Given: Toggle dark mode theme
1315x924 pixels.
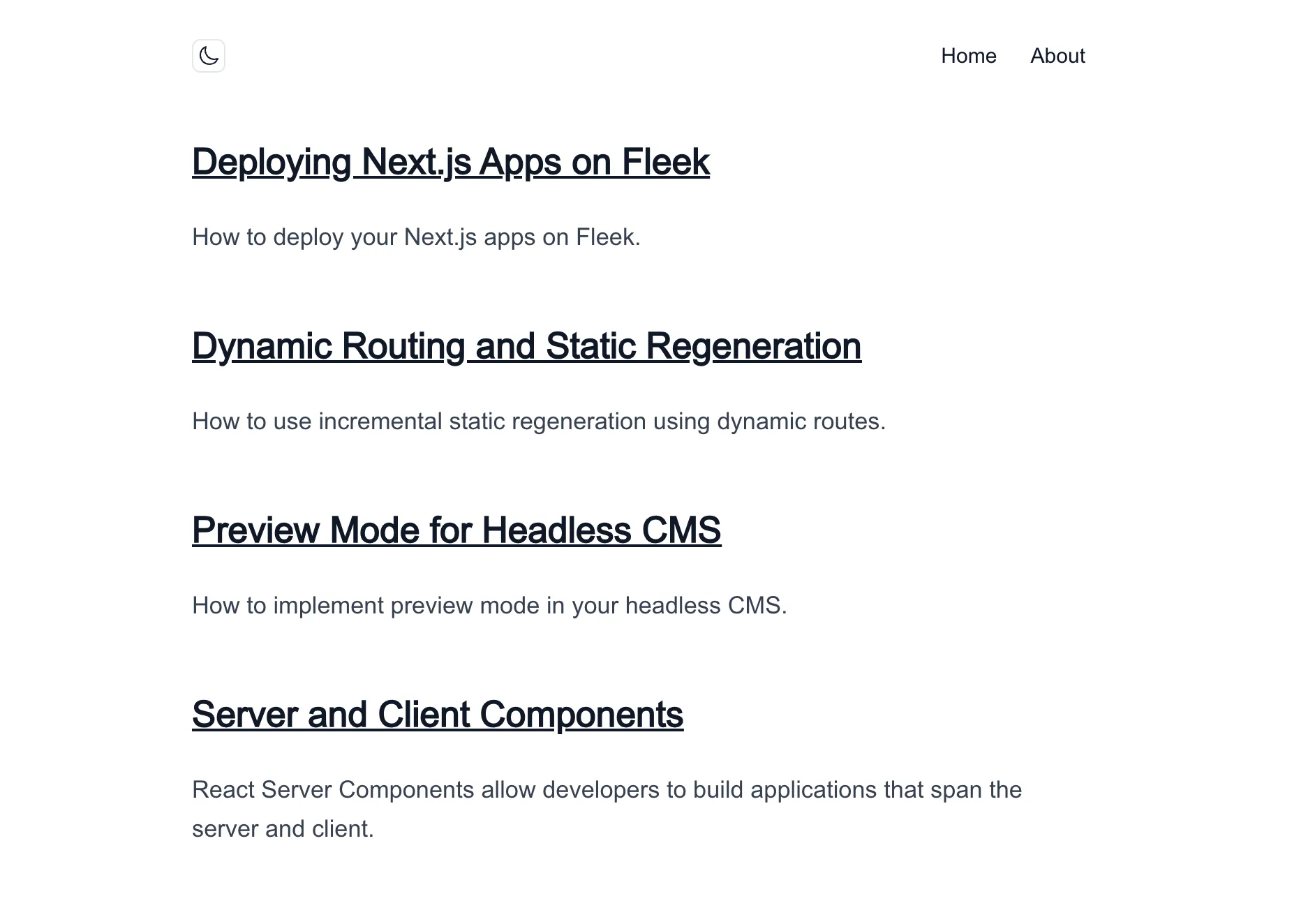Looking at the screenshot, I should tap(209, 56).
